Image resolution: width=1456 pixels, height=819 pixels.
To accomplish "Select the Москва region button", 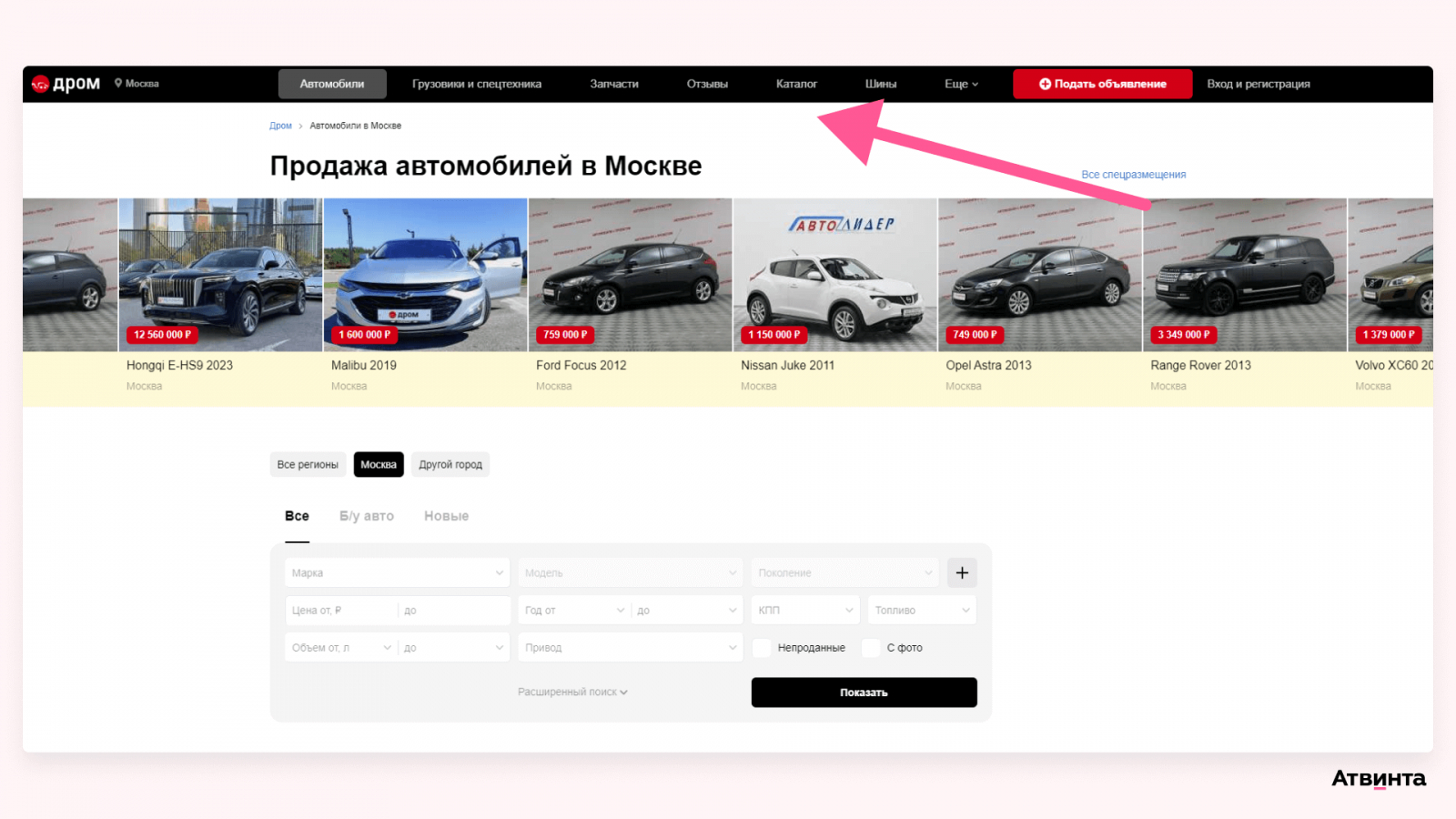I will (x=379, y=465).
